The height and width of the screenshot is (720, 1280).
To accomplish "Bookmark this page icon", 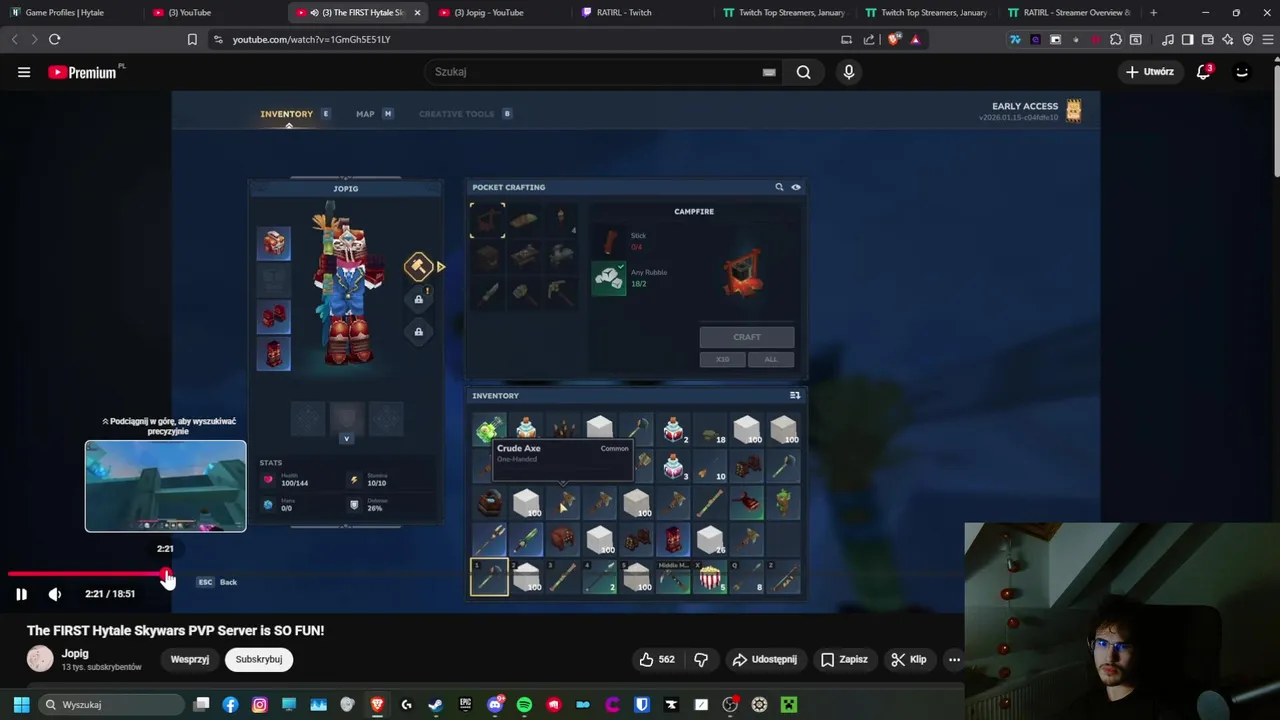I will click(192, 39).
